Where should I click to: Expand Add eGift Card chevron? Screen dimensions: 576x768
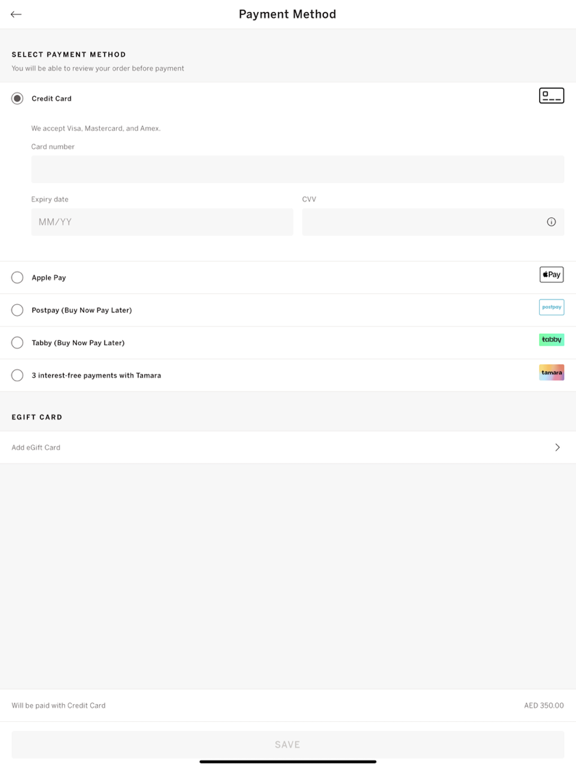(557, 447)
